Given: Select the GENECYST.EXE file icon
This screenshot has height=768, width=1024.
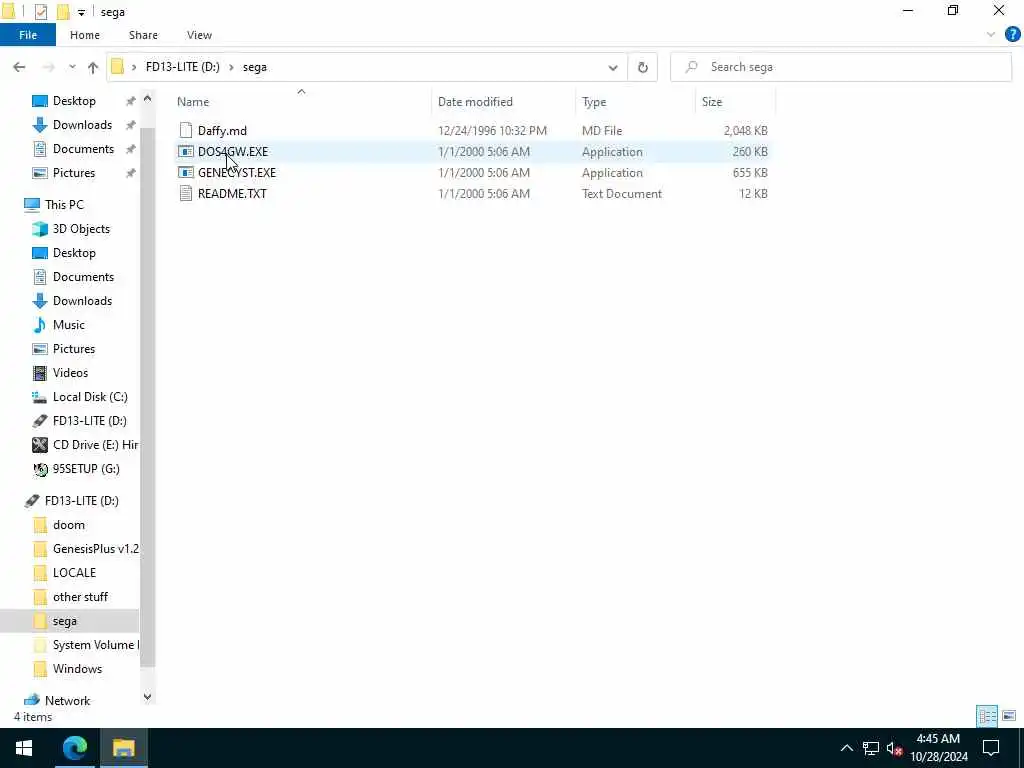Looking at the screenshot, I should 185,172.
